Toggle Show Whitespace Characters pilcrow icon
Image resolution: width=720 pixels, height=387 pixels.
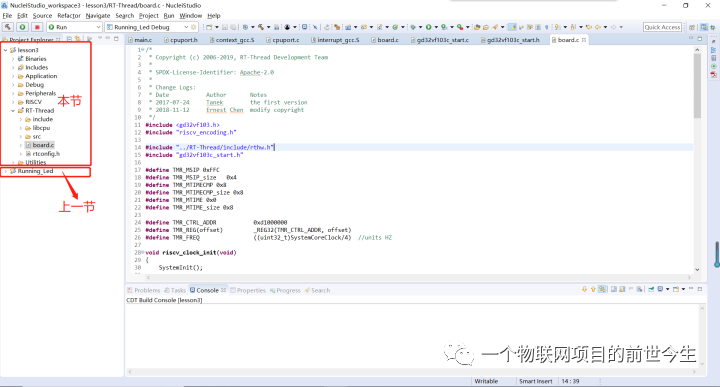click(546, 27)
